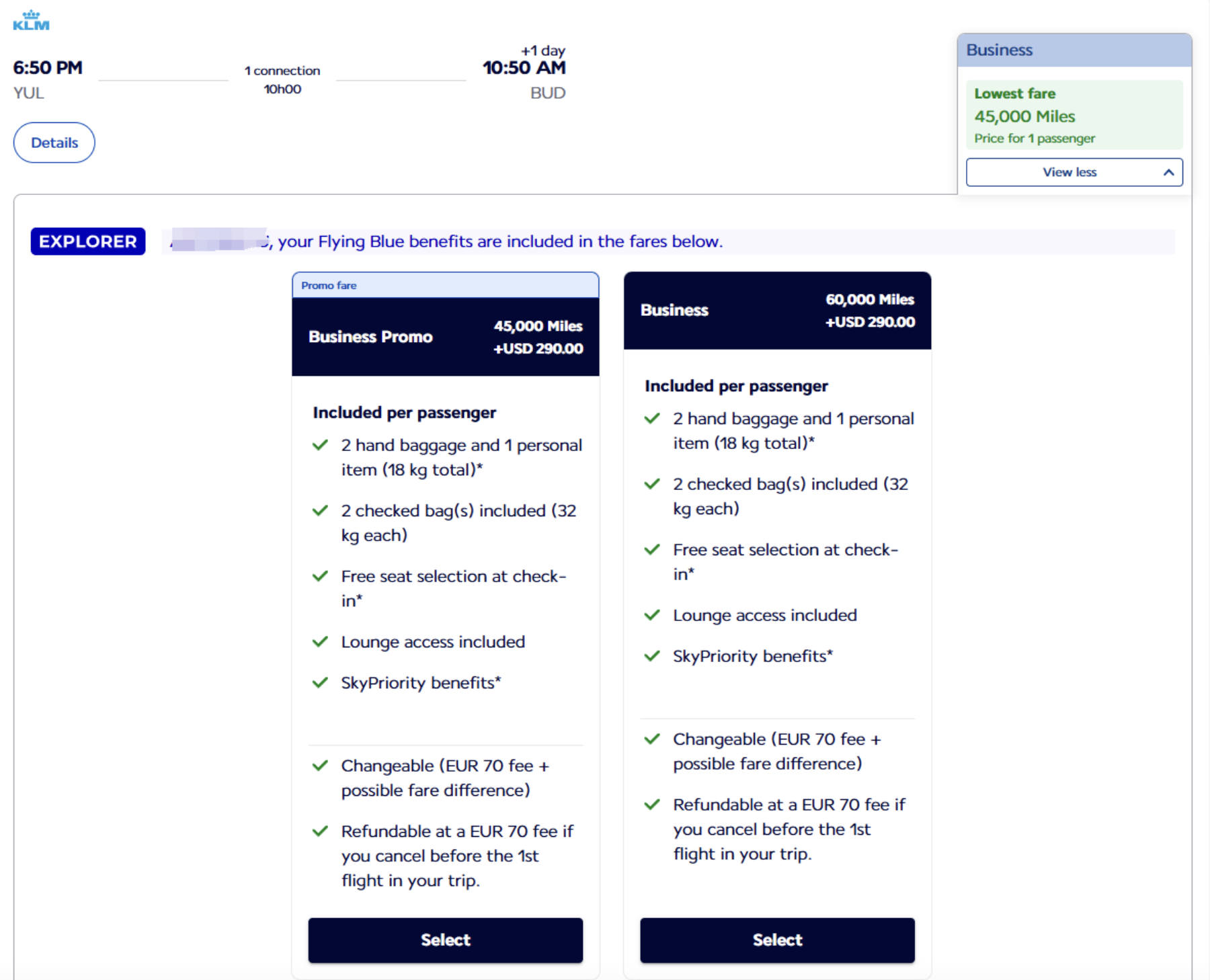Click the Business cabin tab header
Screen dimensions: 1210x980
pyautogui.click(x=1074, y=50)
